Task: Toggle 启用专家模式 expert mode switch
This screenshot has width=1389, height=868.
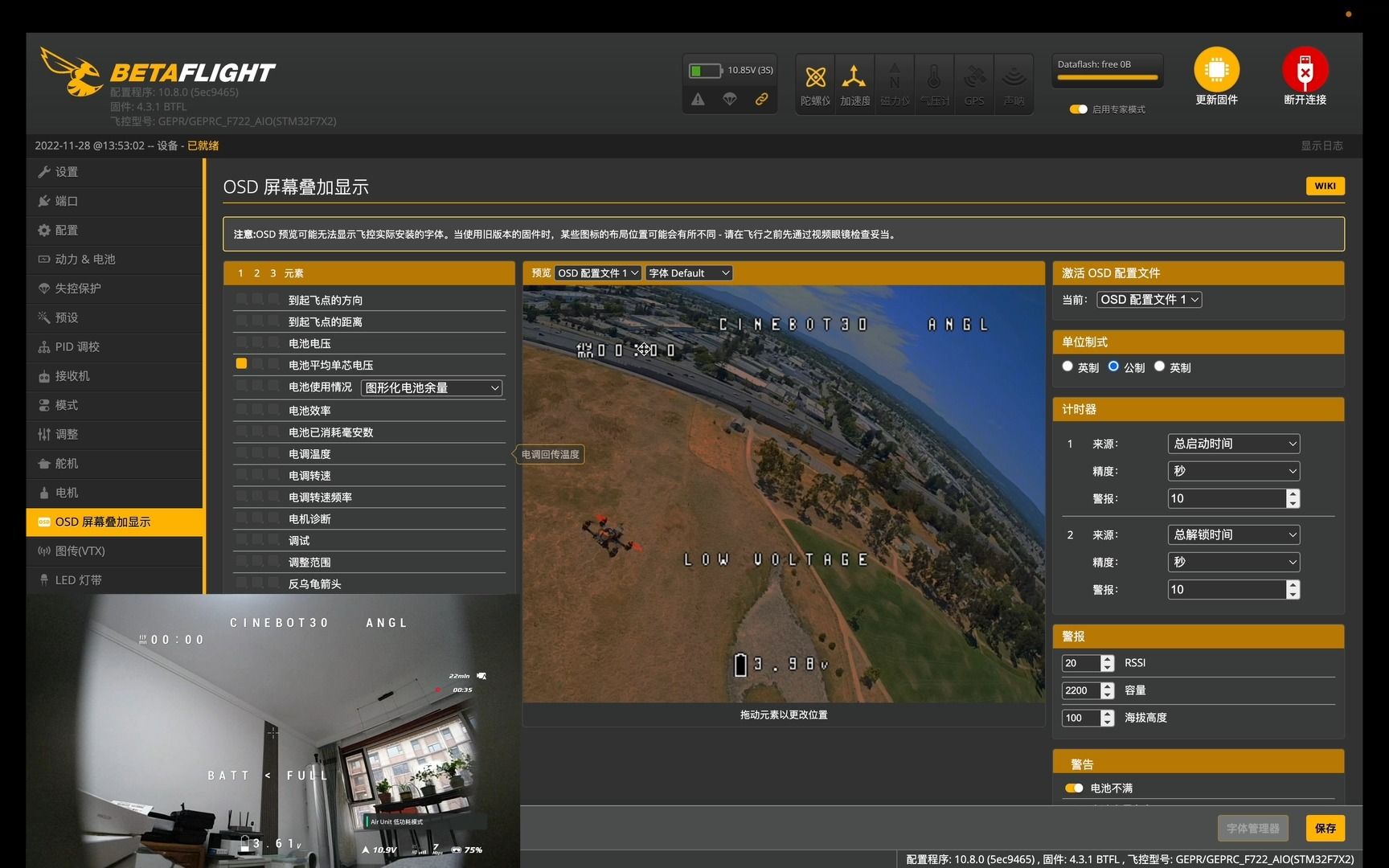Action: [1078, 109]
